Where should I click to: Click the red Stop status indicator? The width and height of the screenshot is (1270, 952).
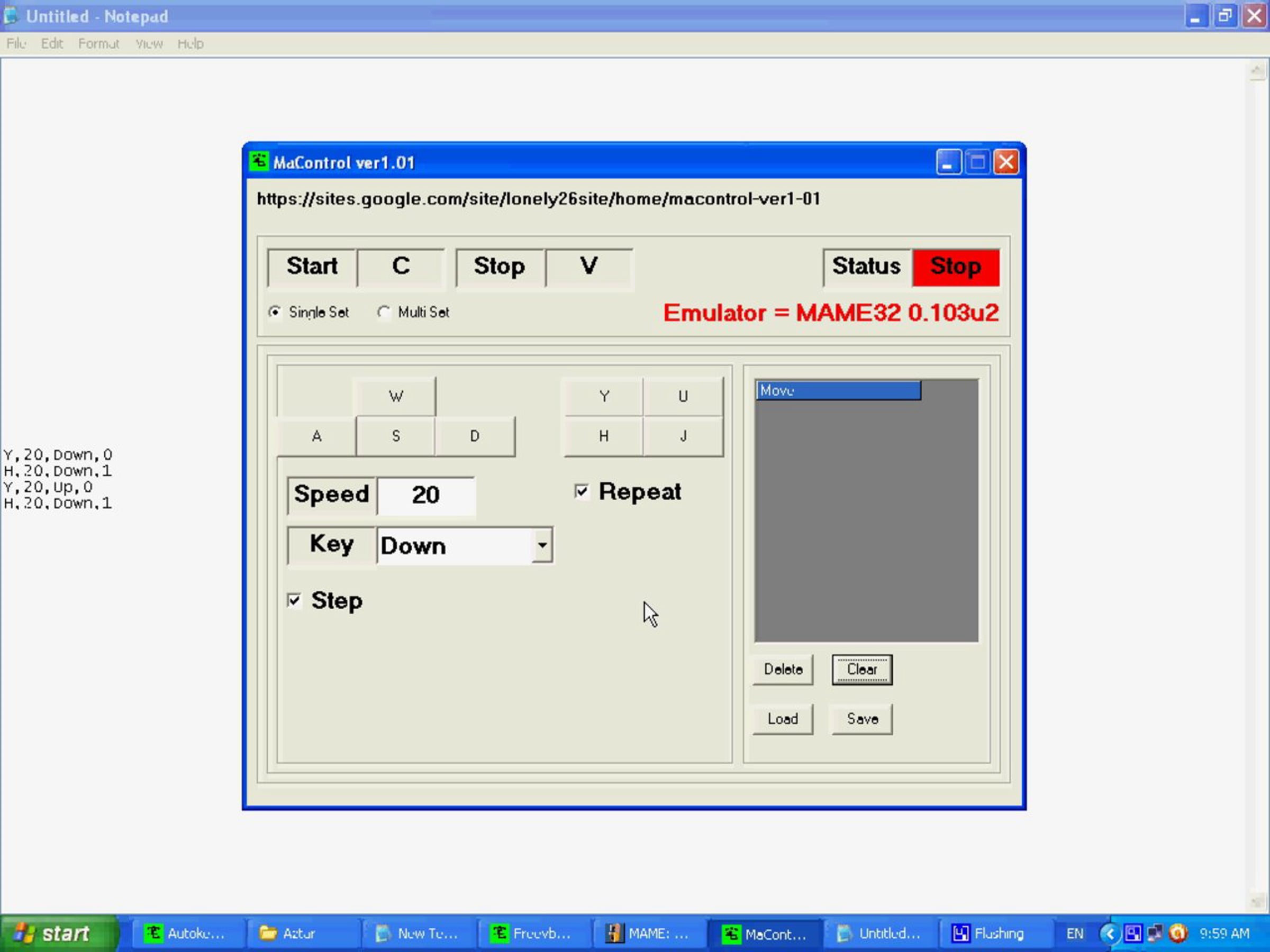(956, 268)
